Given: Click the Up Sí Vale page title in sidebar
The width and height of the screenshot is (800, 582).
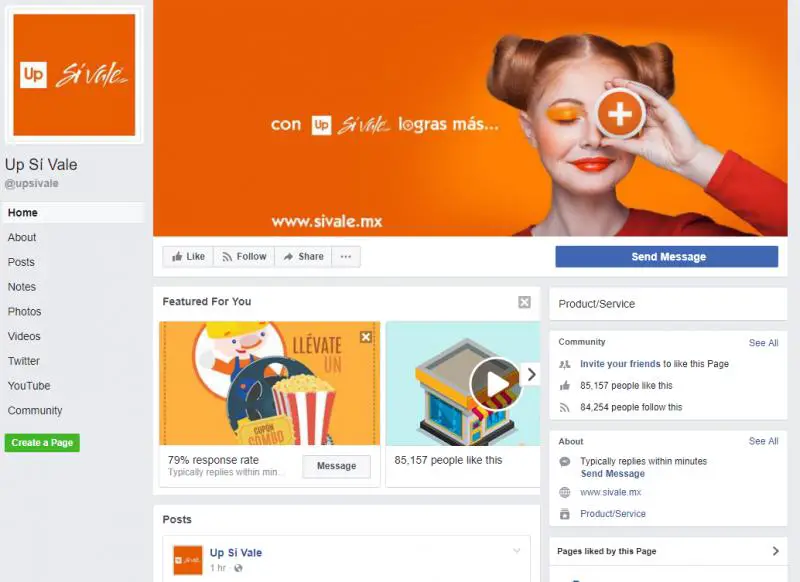Looking at the screenshot, I should (41, 165).
